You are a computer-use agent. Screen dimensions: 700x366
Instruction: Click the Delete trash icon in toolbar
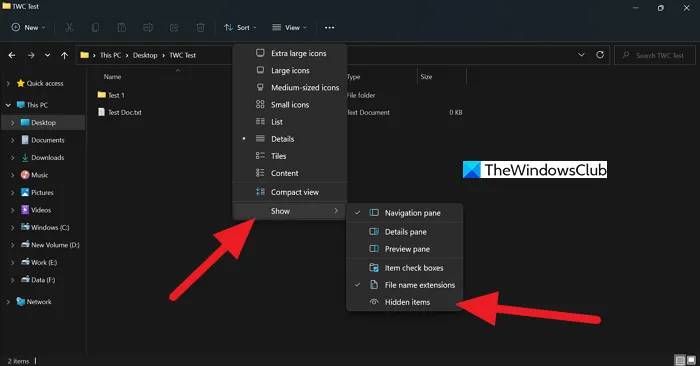tap(200, 28)
